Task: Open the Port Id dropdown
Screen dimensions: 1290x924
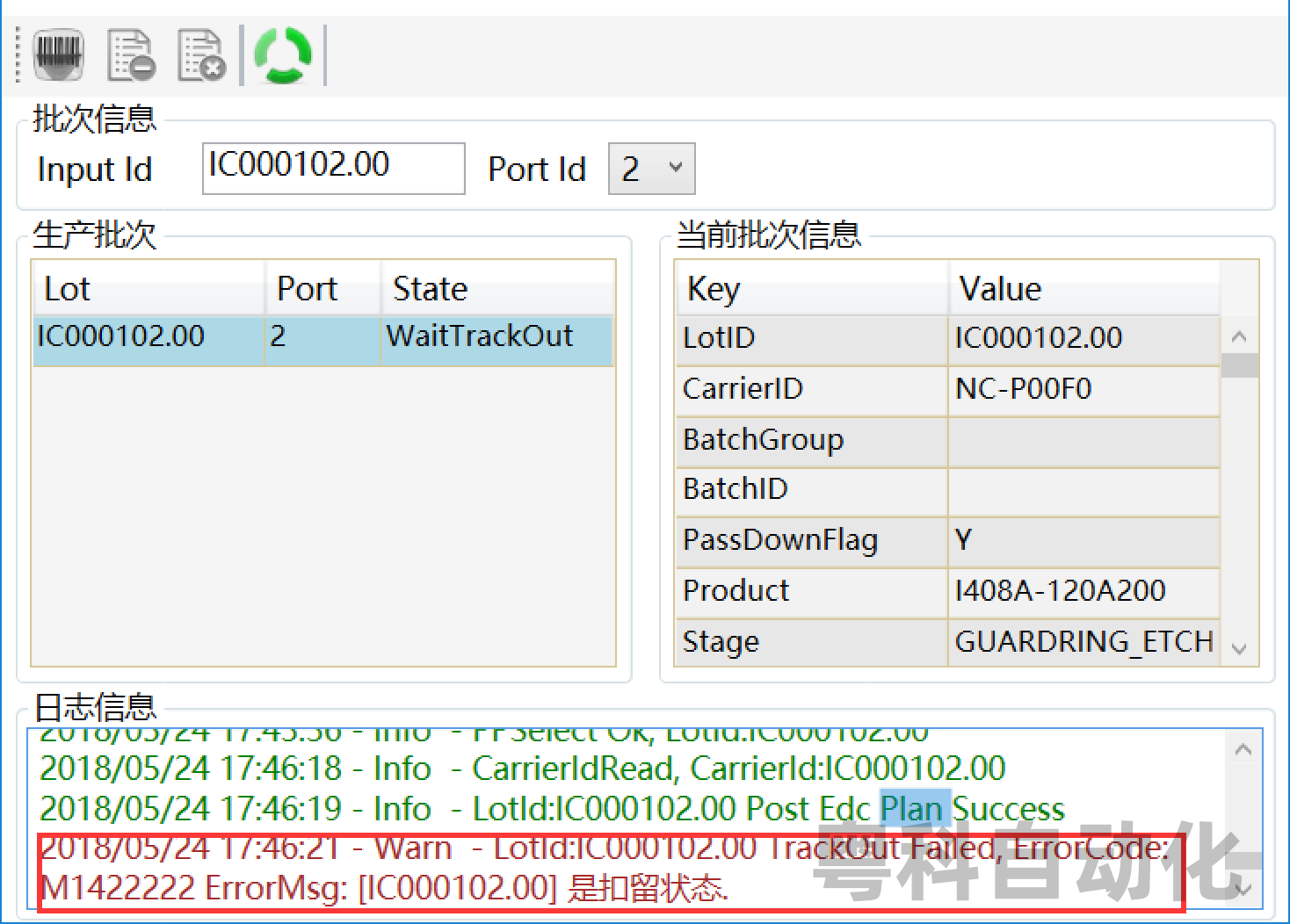Action: [x=651, y=169]
